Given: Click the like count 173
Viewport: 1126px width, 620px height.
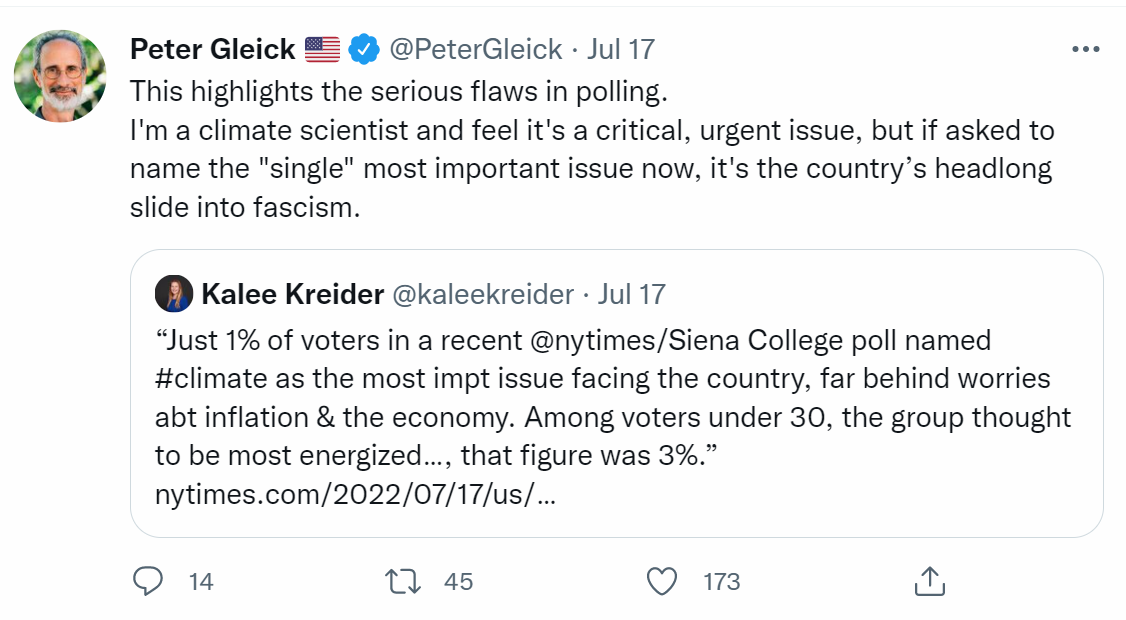Looking at the screenshot, I should [722, 582].
